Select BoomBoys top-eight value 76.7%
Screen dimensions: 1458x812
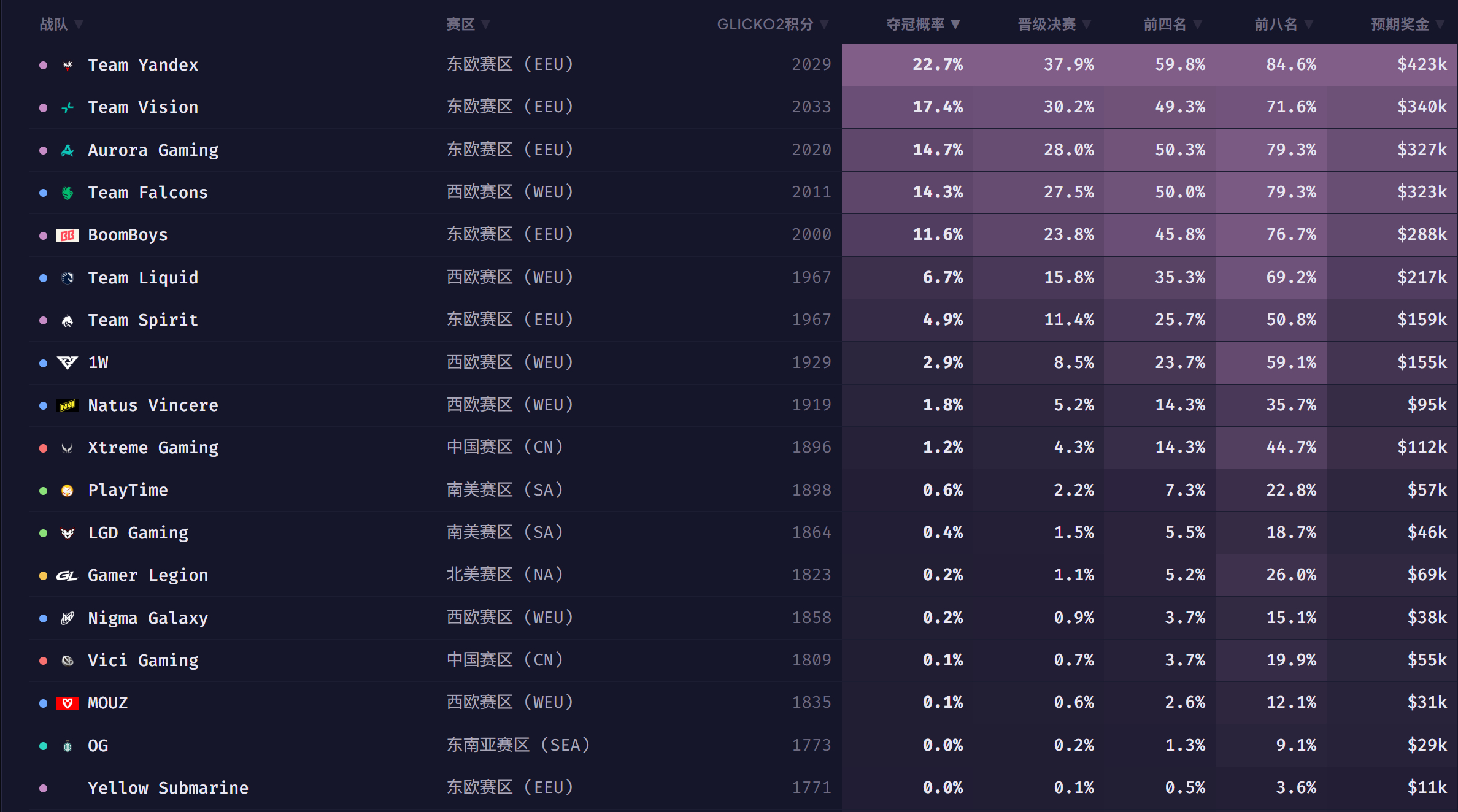coord(1292,235)
